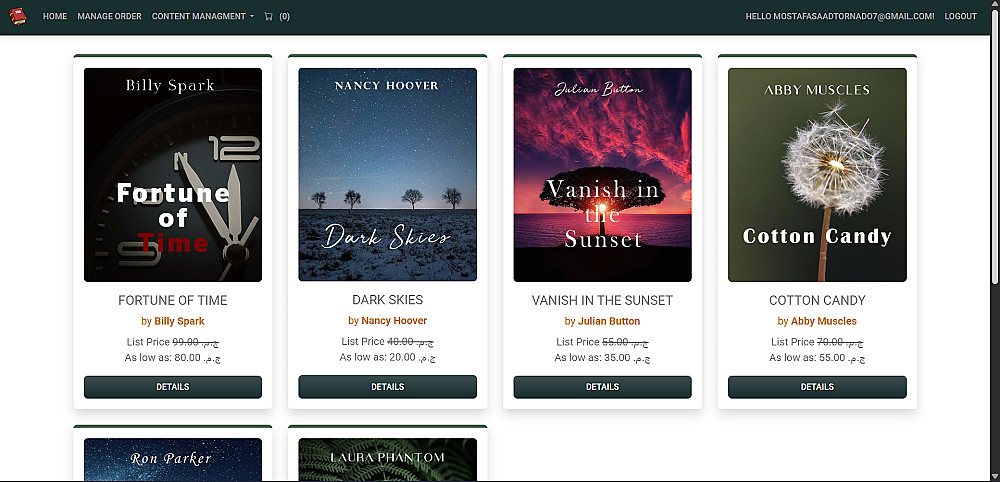View details for Dark Skies
Image resolution: width=1000 pixels, height=482 pixels.
click(388, 387)
